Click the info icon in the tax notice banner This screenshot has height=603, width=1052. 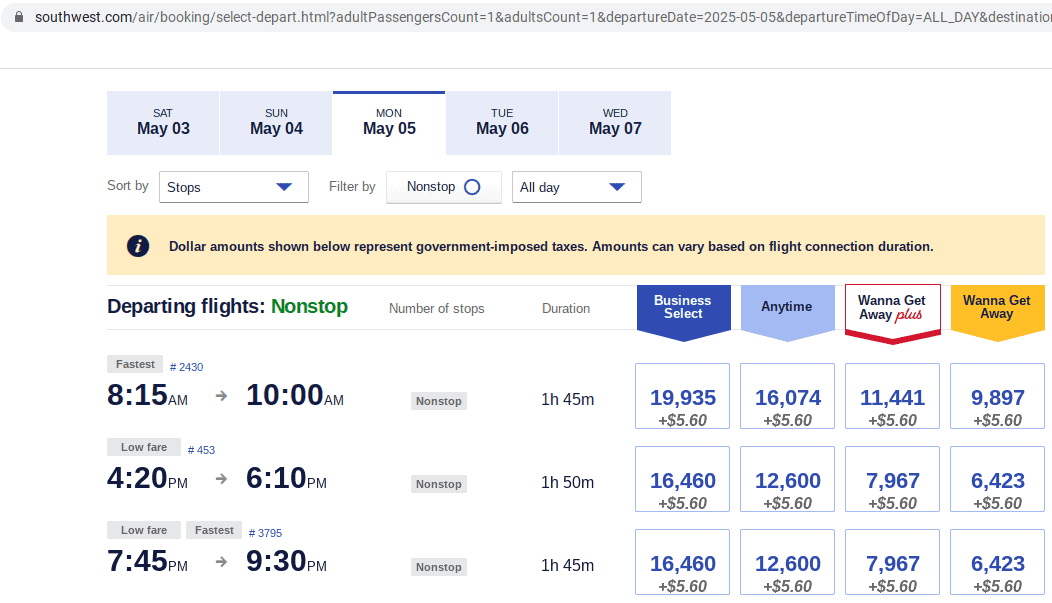[138, 246]
